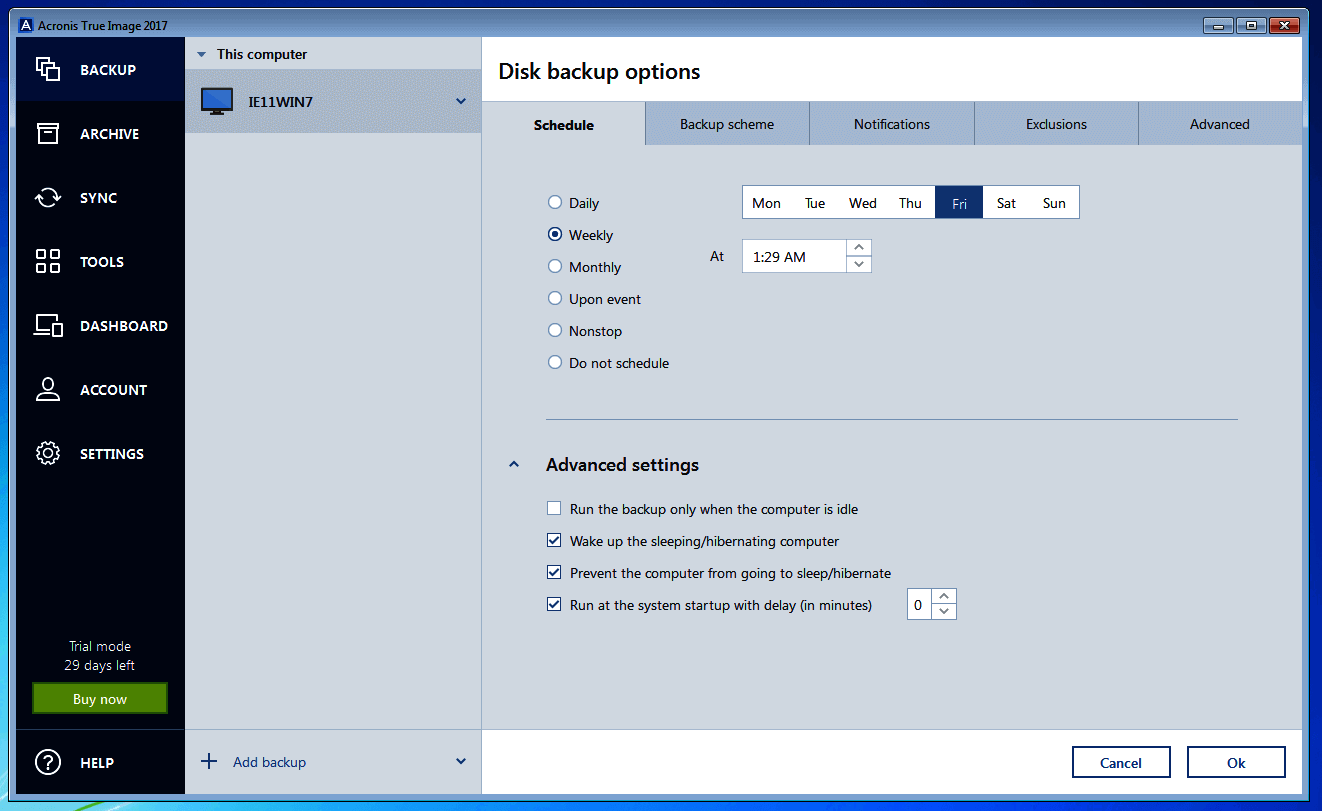Click the Archive box icon

(x=48, y=133)
